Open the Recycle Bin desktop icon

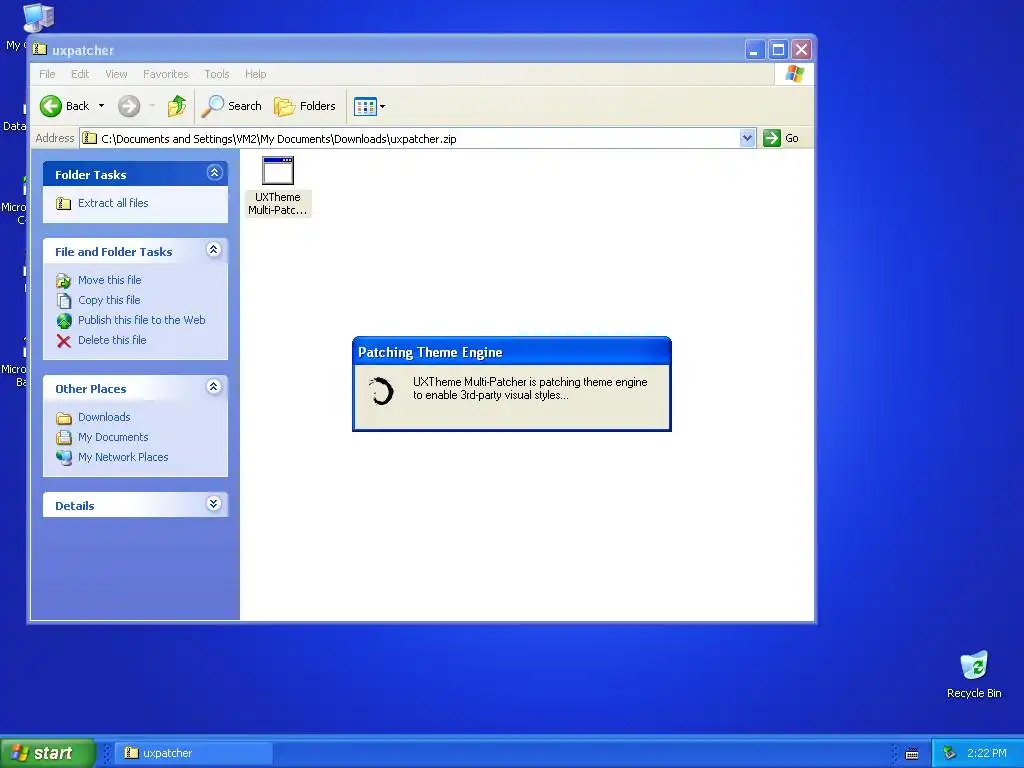tap(974, 666)
